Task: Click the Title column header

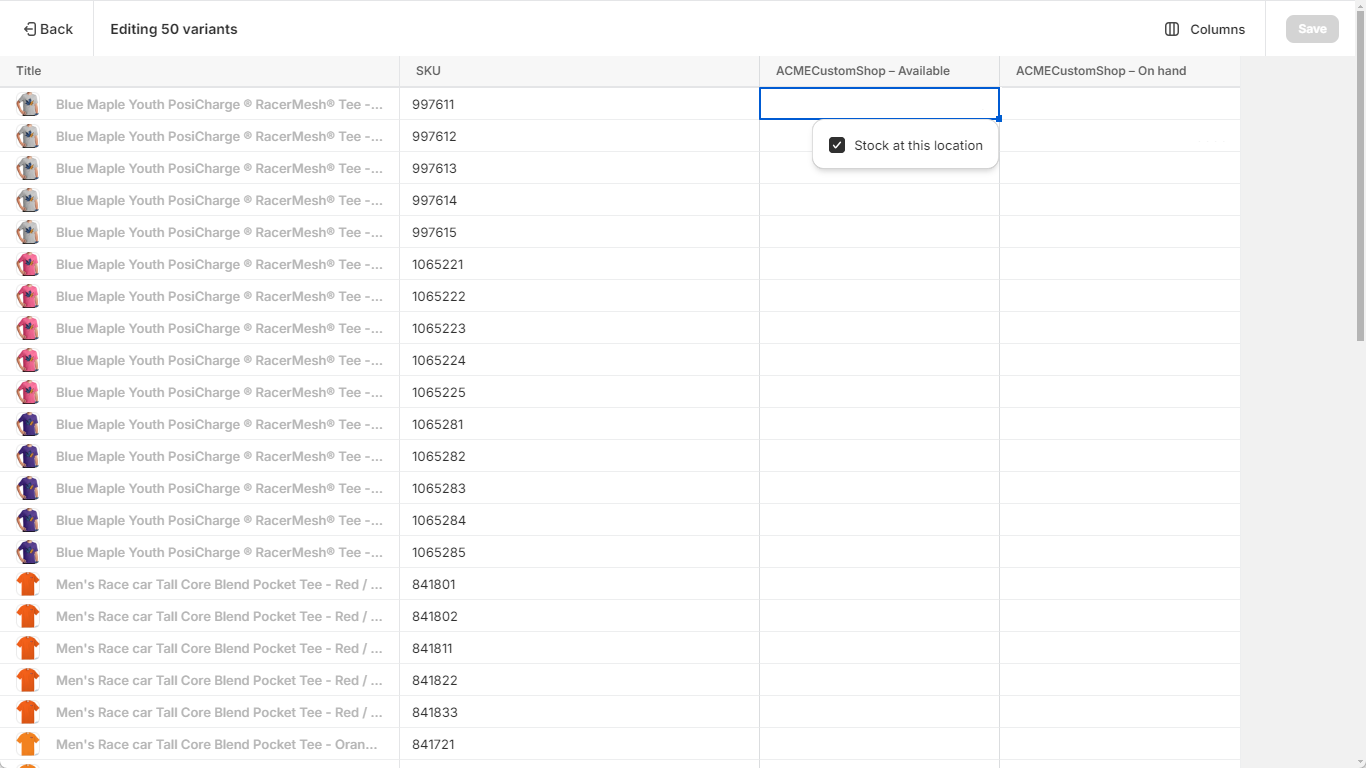Action: [x=28, y=70]
